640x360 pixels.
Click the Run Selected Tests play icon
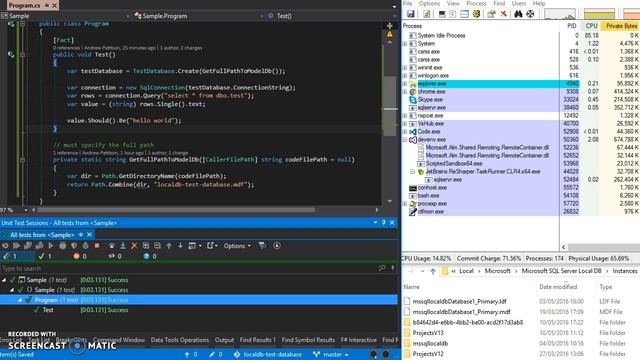[51, 246]
